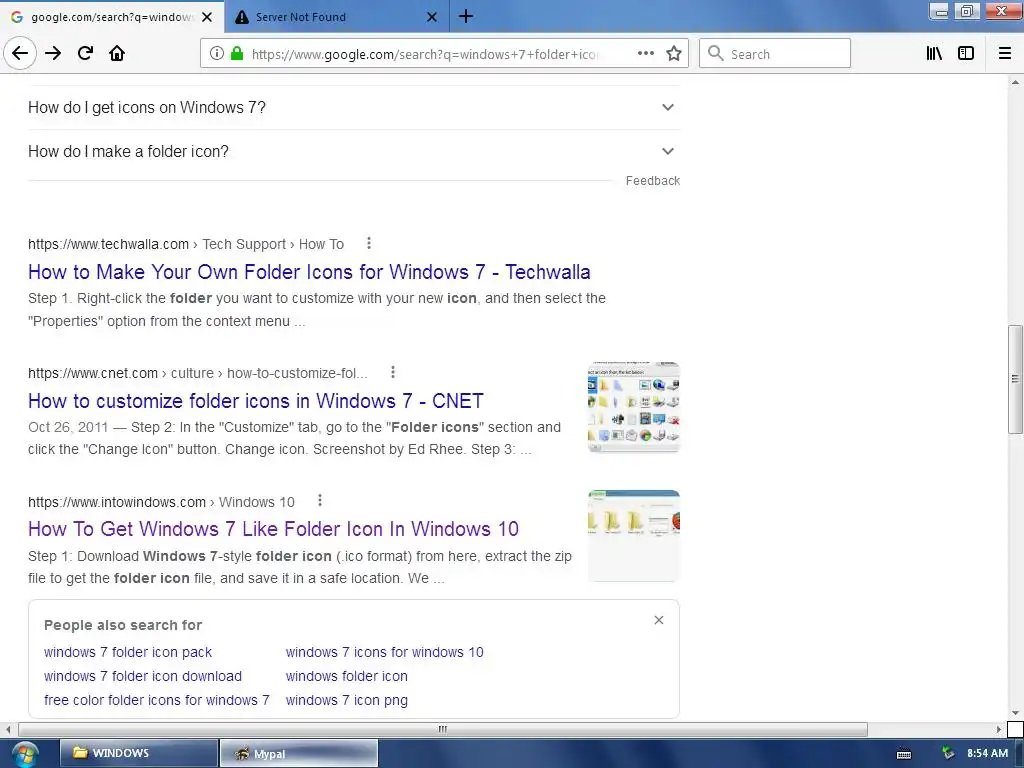Open How to customize folder icons CNET link
The image size is (1024, 768).
256,400
